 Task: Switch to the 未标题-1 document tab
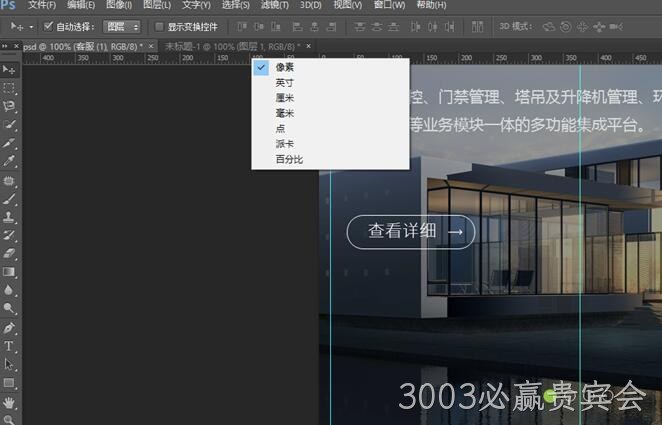point(232,46)
